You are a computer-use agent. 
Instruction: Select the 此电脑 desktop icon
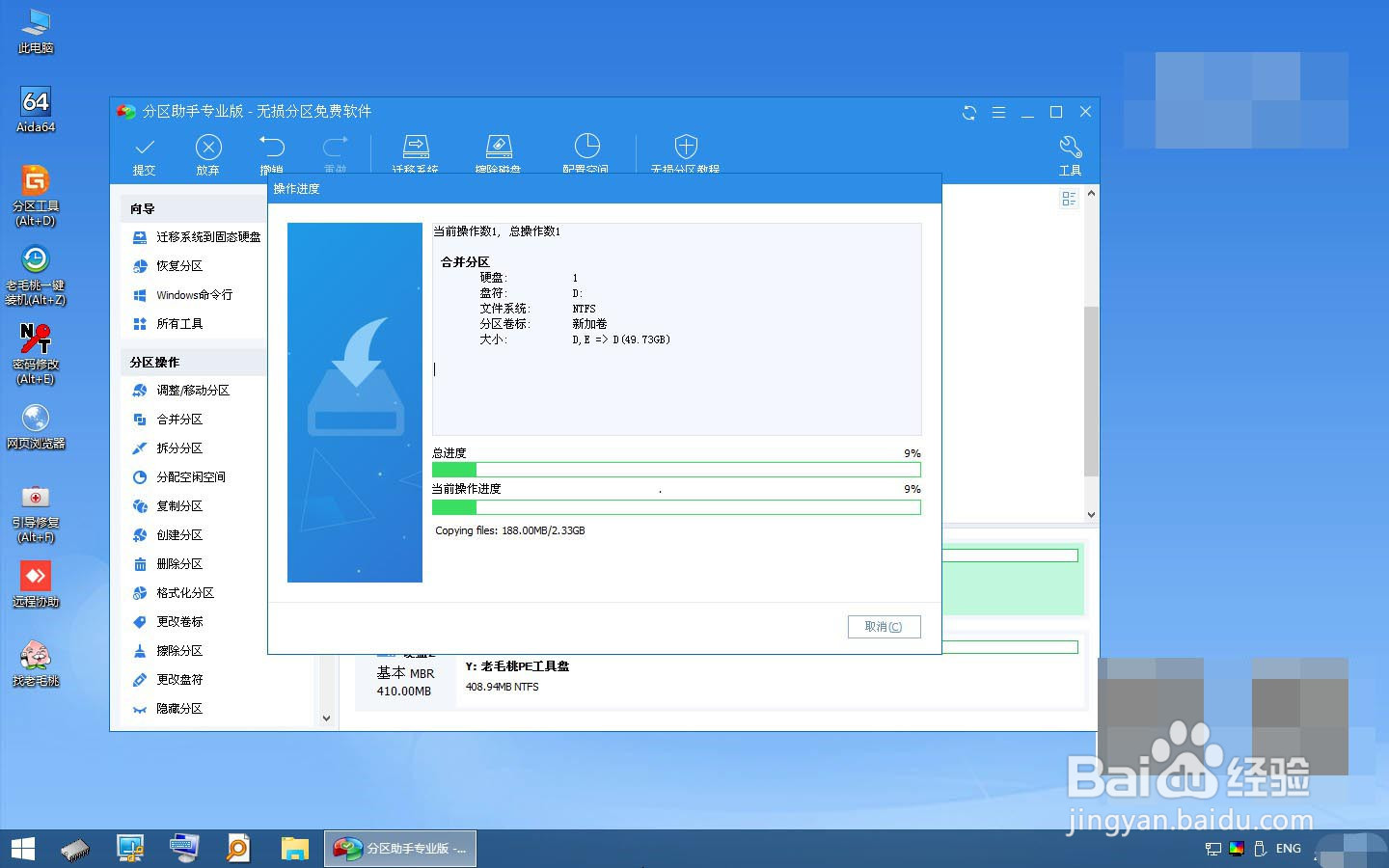[36, 30]
